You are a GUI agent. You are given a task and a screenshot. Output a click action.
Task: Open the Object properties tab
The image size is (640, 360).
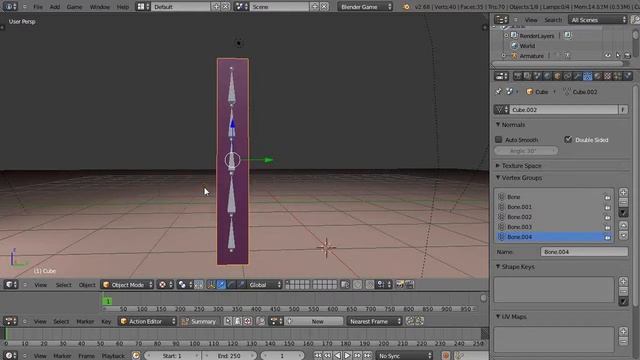point(558,76)
